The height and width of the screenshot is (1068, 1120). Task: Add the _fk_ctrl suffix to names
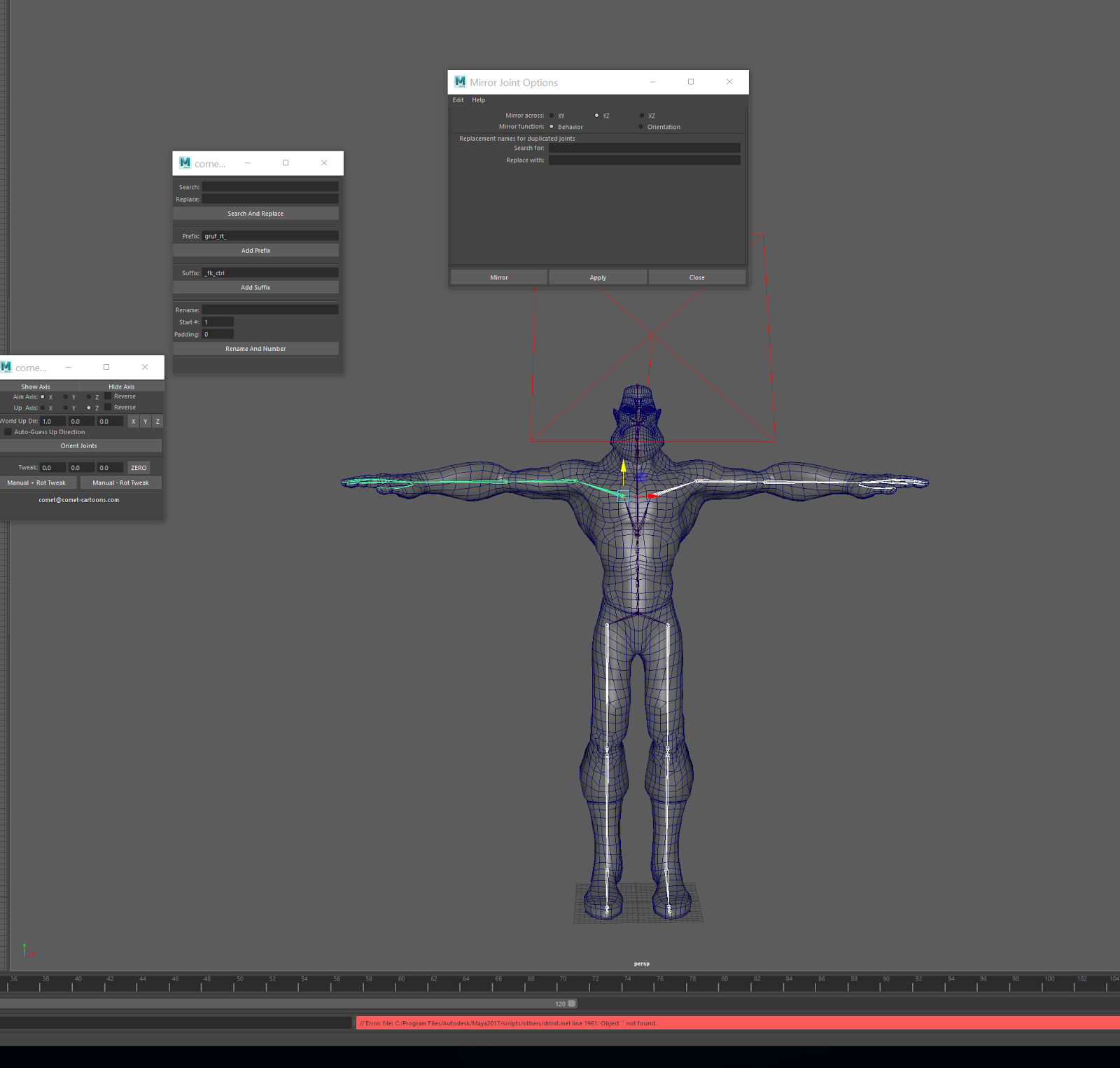(255, 287)
